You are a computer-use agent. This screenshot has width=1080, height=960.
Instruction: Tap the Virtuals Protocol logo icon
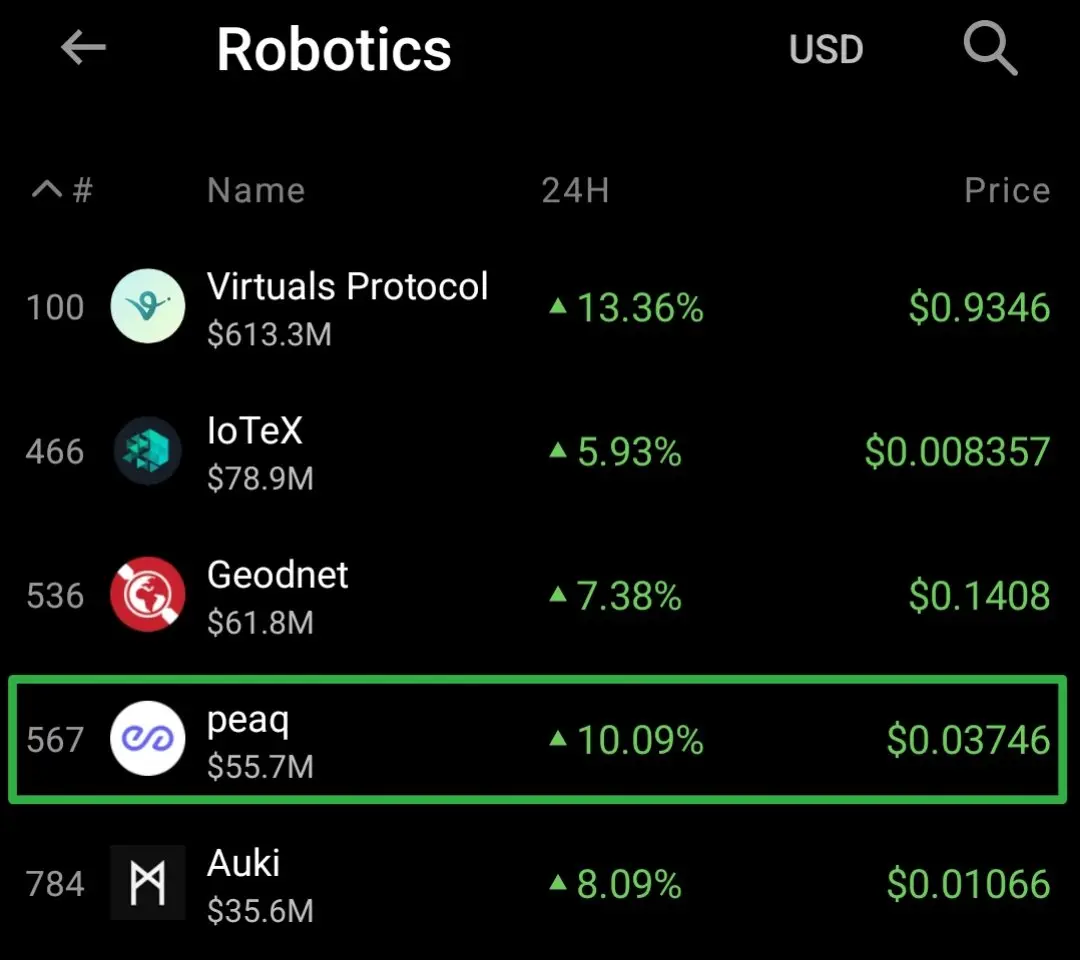pos(147,307)
